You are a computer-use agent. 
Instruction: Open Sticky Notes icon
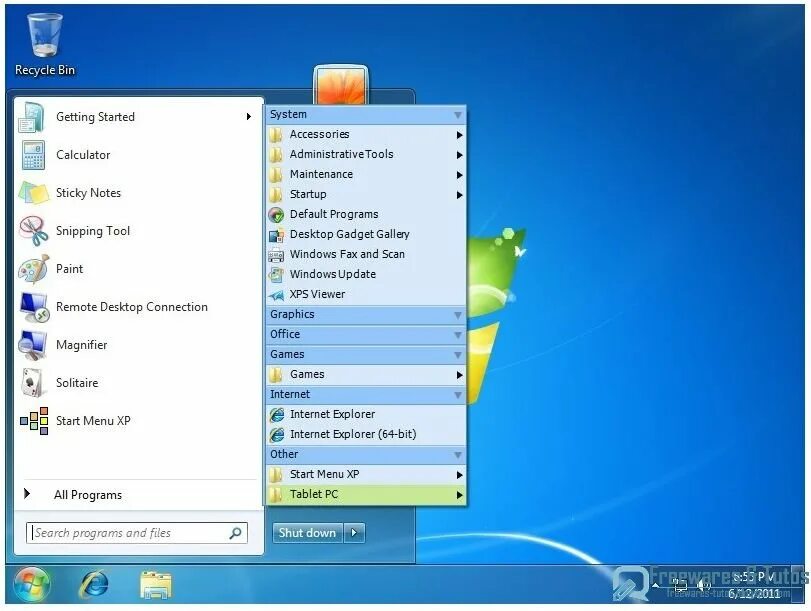pyautogui.click(x=33, y=193)
